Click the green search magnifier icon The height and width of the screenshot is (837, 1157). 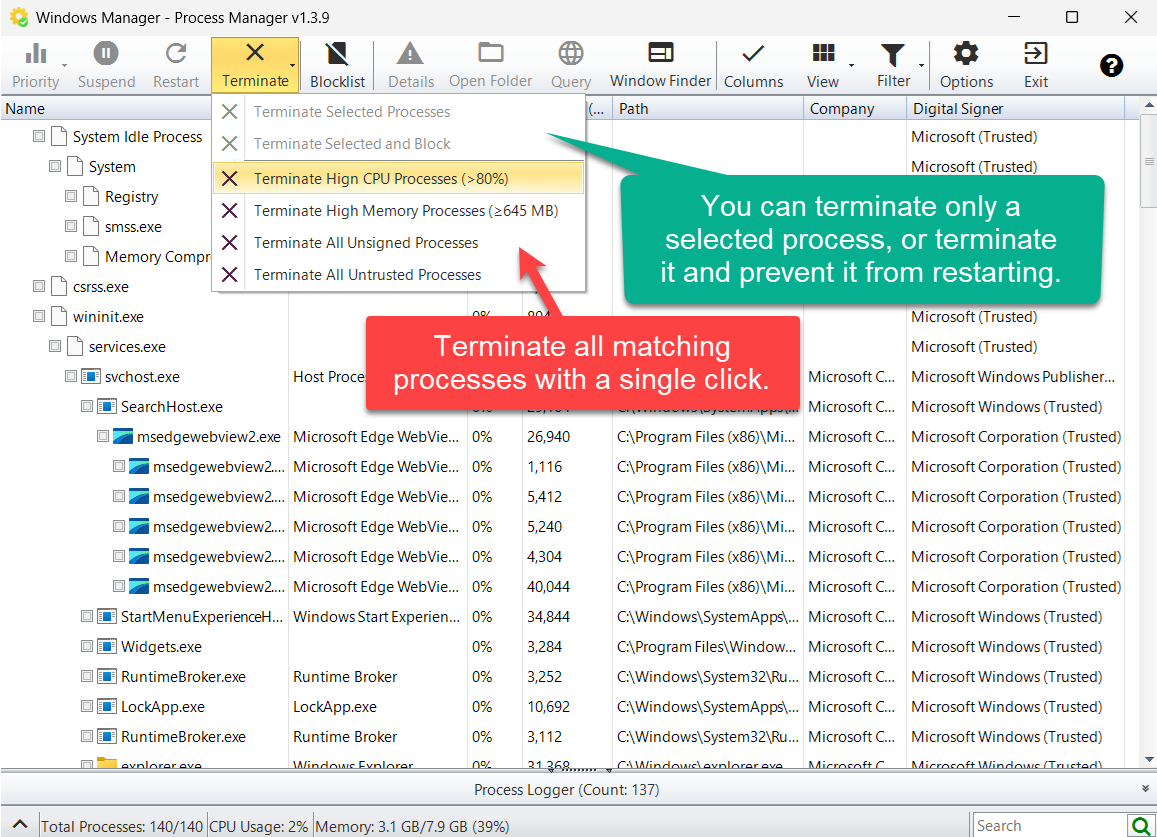(x=1140, y=825)
